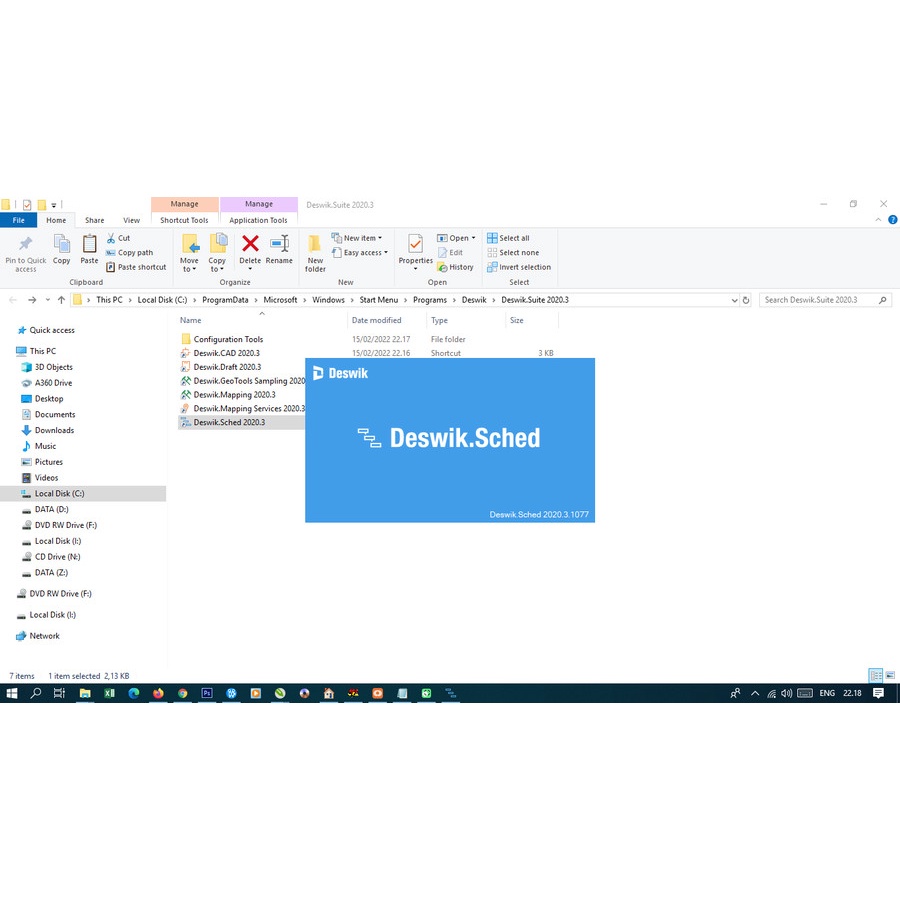Select Quick access in navigation pane
This screenshot has height=900, width=900.
[52, 331]
